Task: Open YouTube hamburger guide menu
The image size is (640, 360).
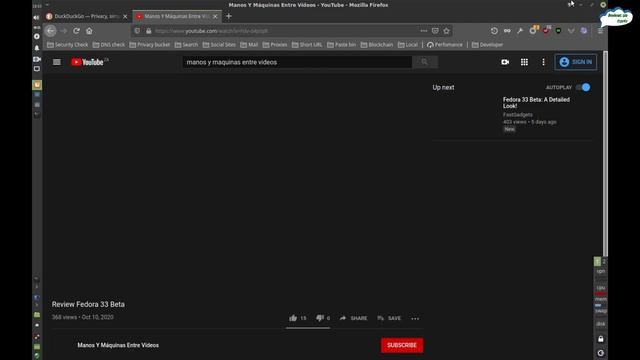Action: point(57,62)
